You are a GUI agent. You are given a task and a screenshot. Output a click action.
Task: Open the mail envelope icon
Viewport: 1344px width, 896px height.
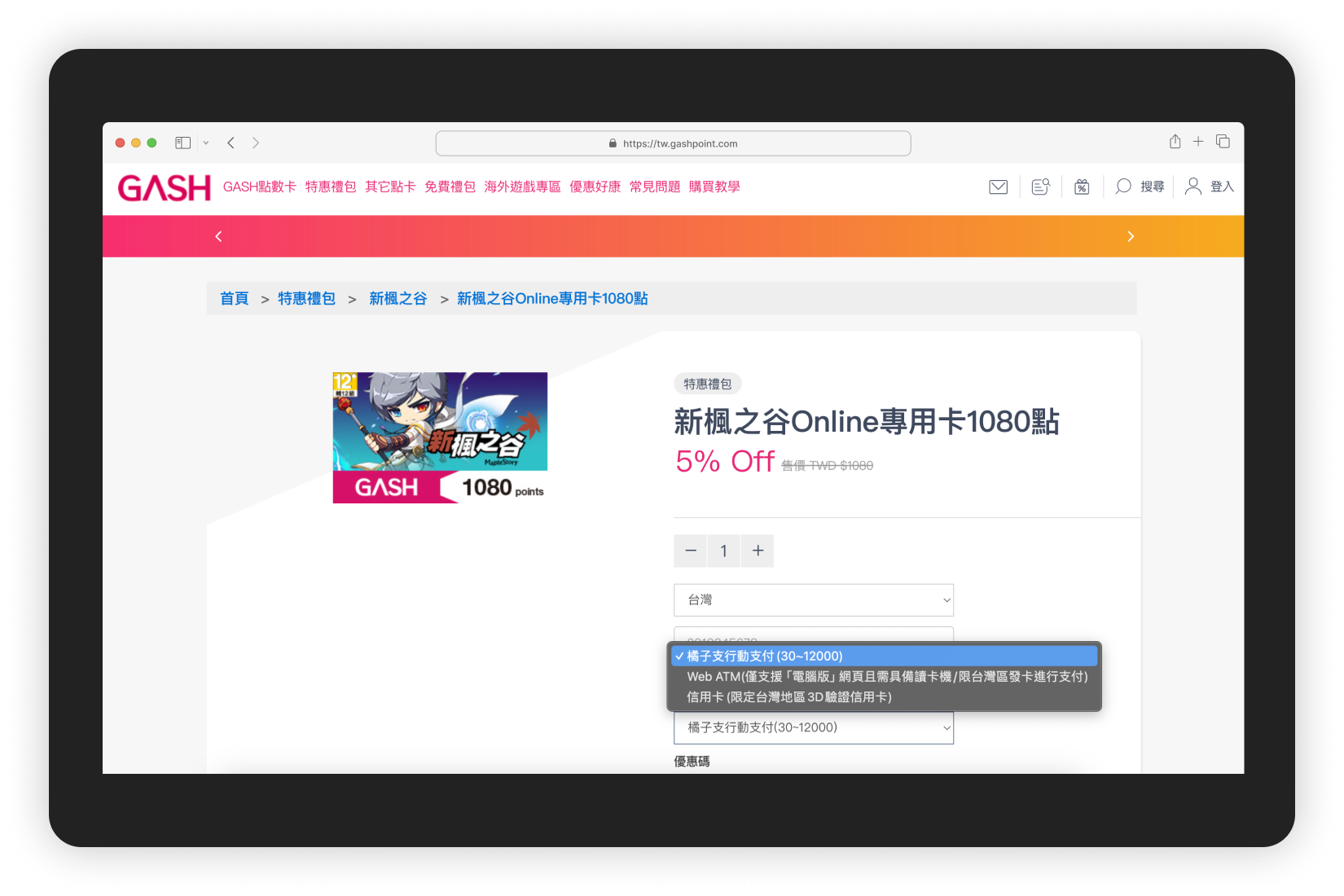point(998,187)
